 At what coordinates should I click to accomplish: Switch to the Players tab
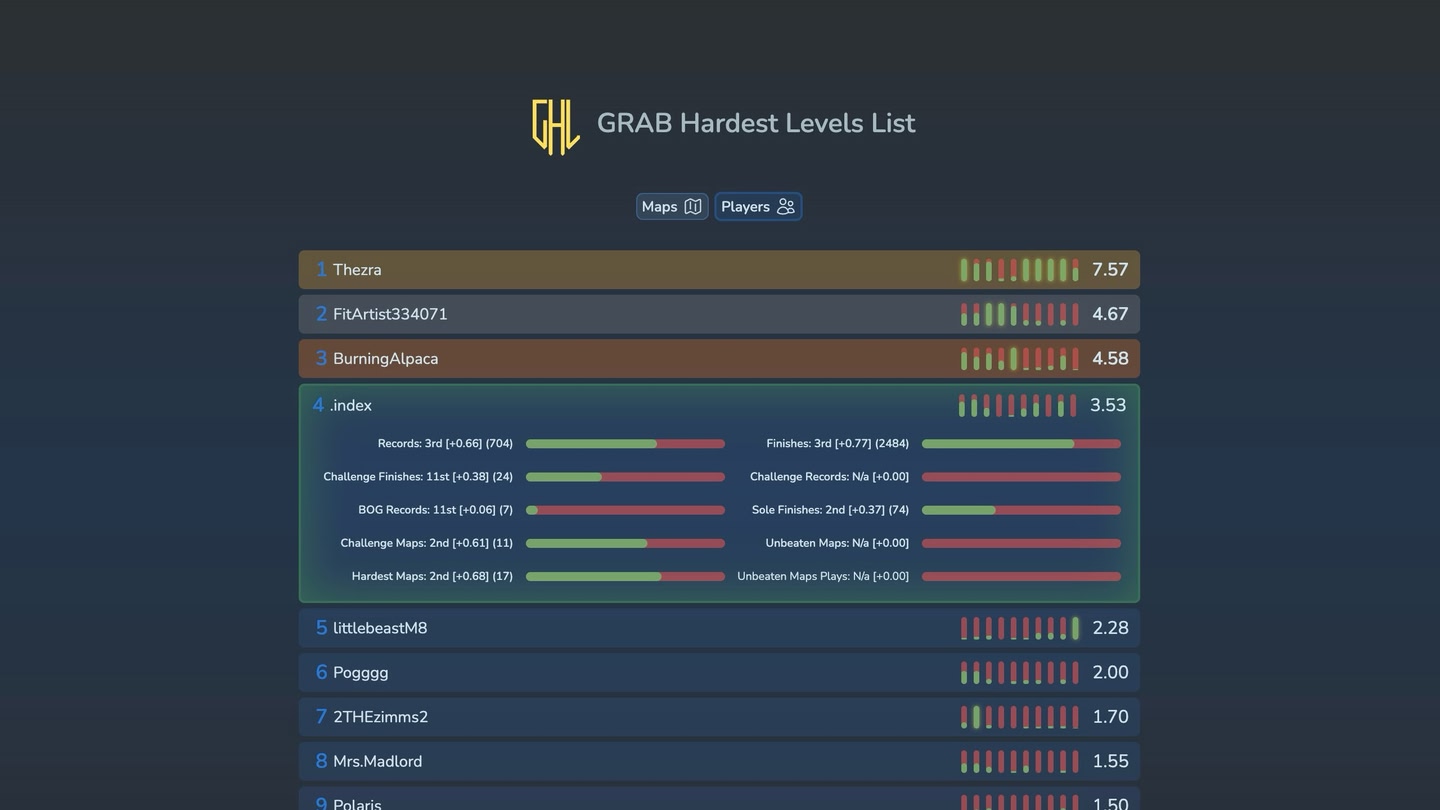(758, 207)
